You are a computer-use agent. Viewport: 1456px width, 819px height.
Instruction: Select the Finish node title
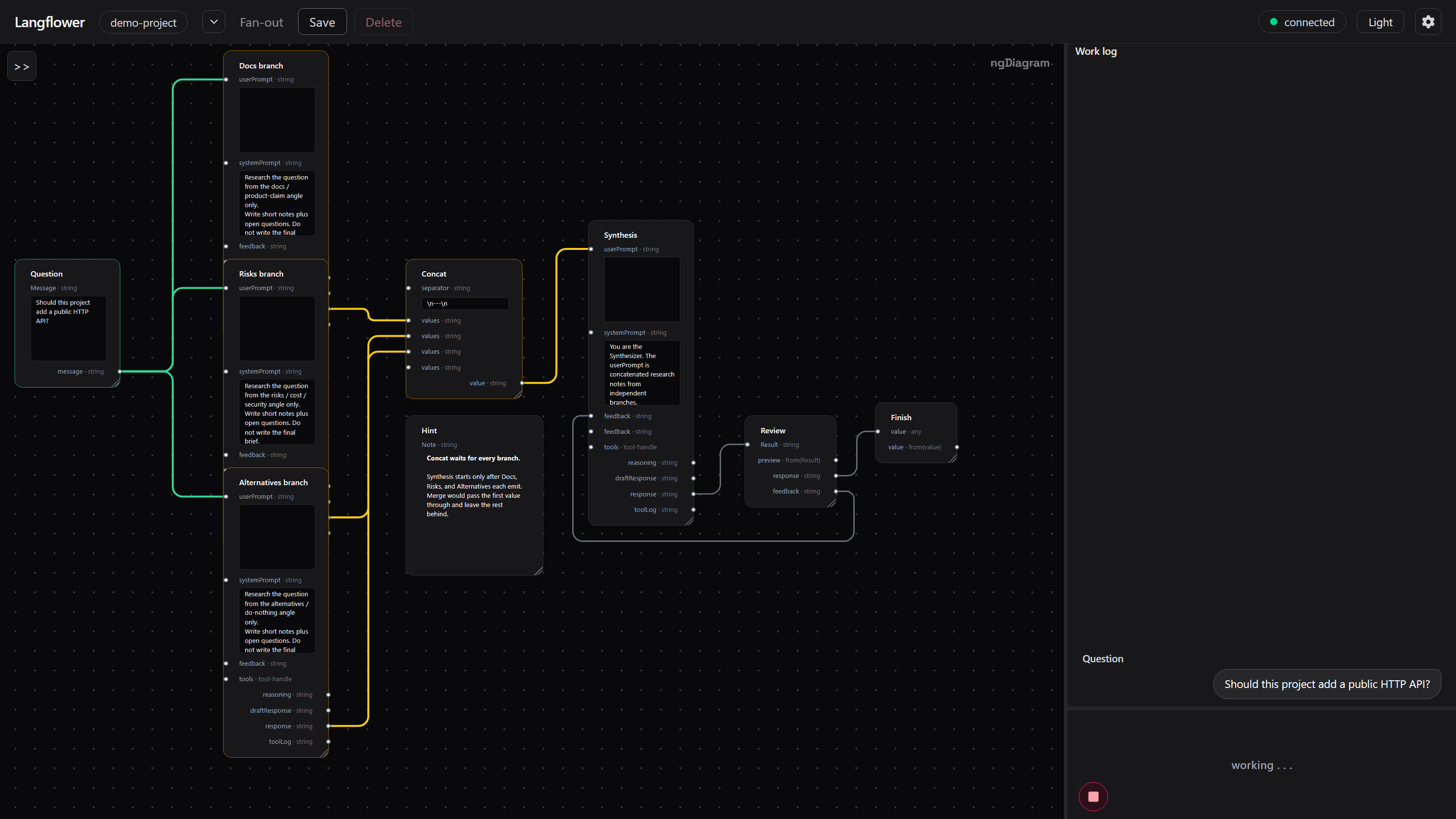click(x=901, y=417)
